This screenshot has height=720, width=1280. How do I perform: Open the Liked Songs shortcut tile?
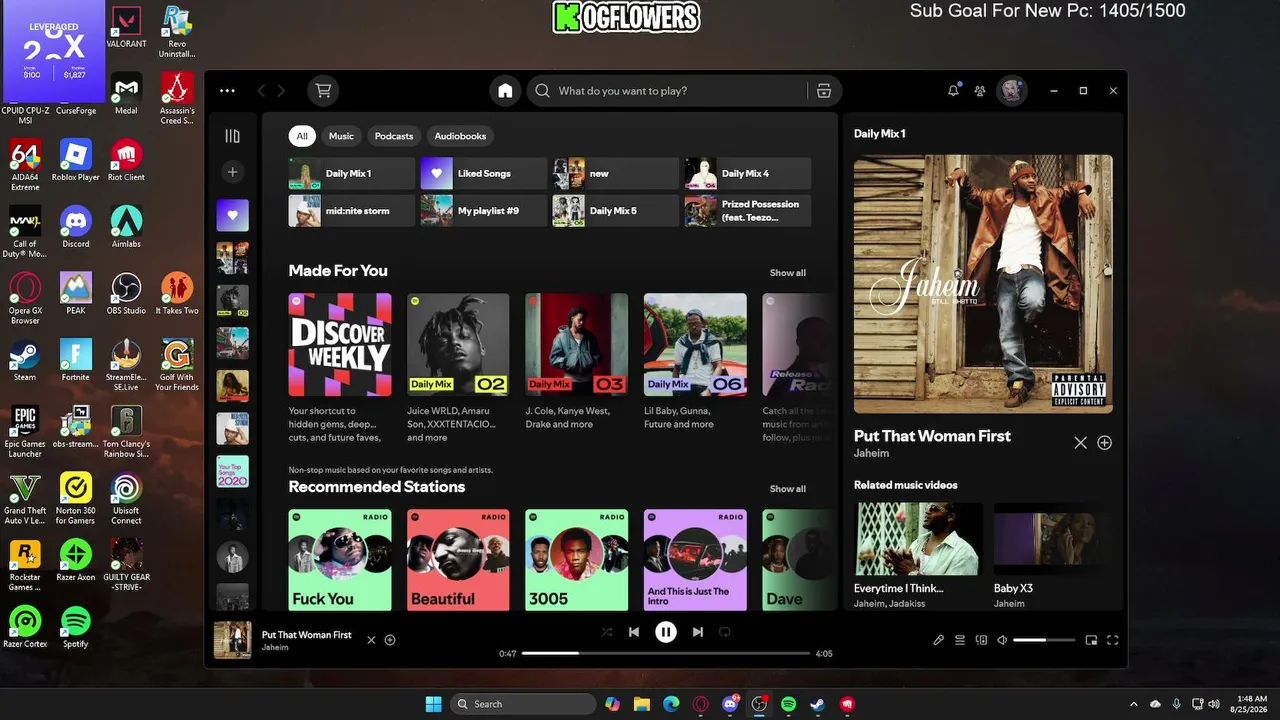(x=484, y=173)
